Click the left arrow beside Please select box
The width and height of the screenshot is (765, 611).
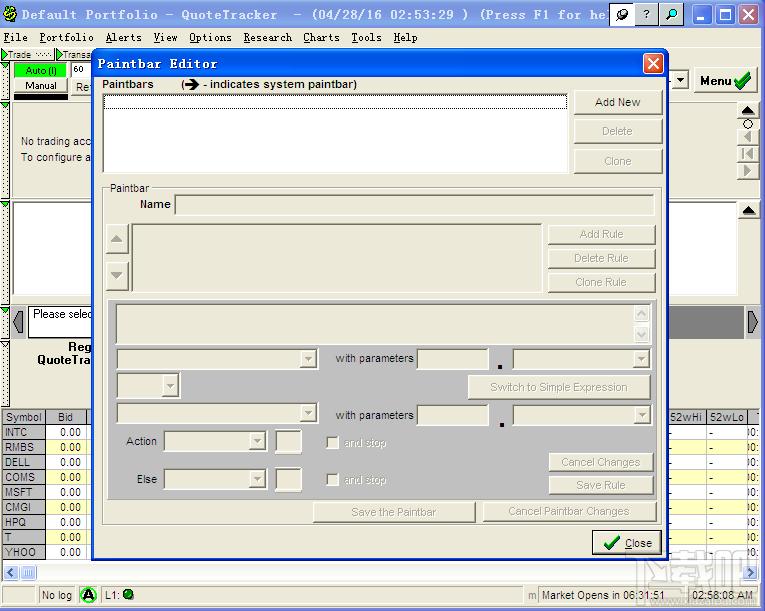point(18,322)
